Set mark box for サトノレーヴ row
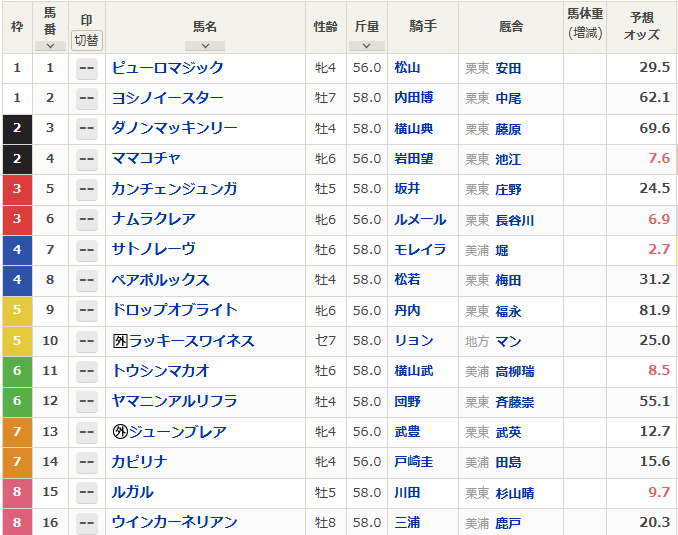The width and height of the screenshot is (678, 535). click(87, 250)
